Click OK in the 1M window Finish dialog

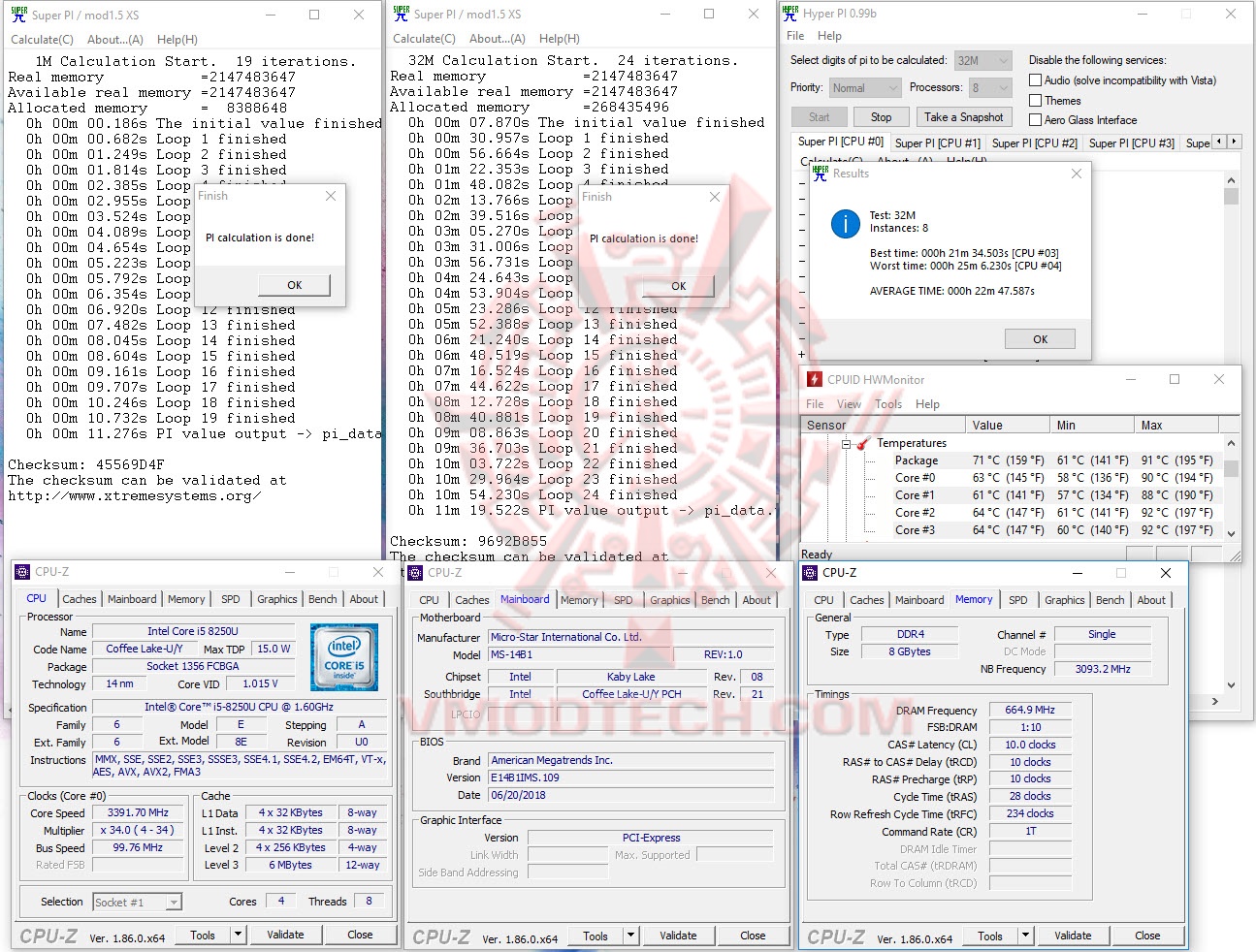(295, 285)
